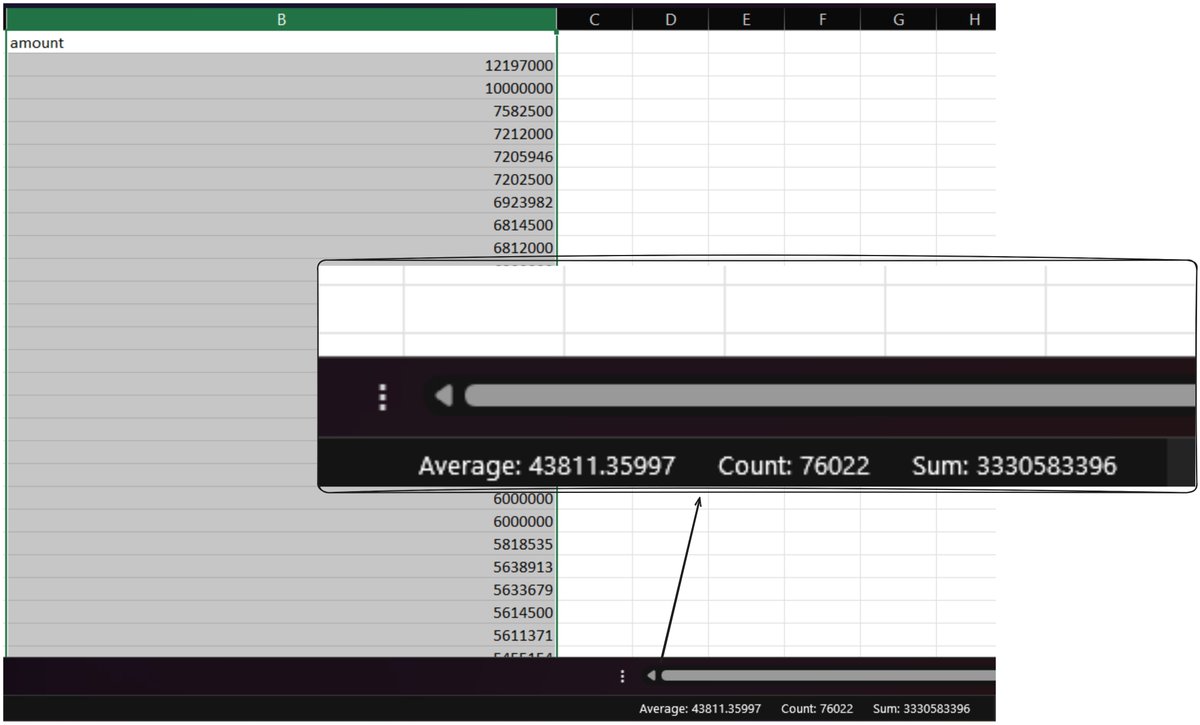Image resolution: width=1200 pixels, height=725 pixels.
Task: Open the three-dot menu beside bottom scrollbar
Action: [x=622, y=675]
